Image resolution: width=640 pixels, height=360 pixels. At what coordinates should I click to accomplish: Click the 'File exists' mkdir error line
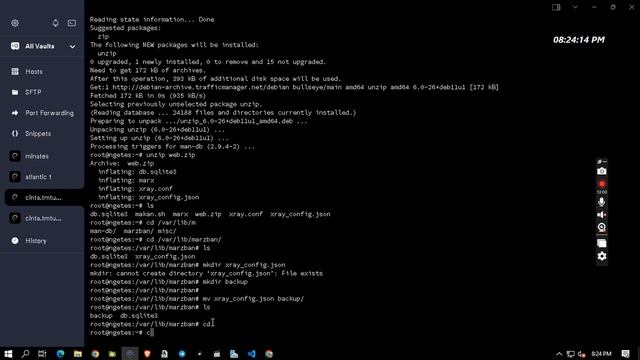pos(206,273)
